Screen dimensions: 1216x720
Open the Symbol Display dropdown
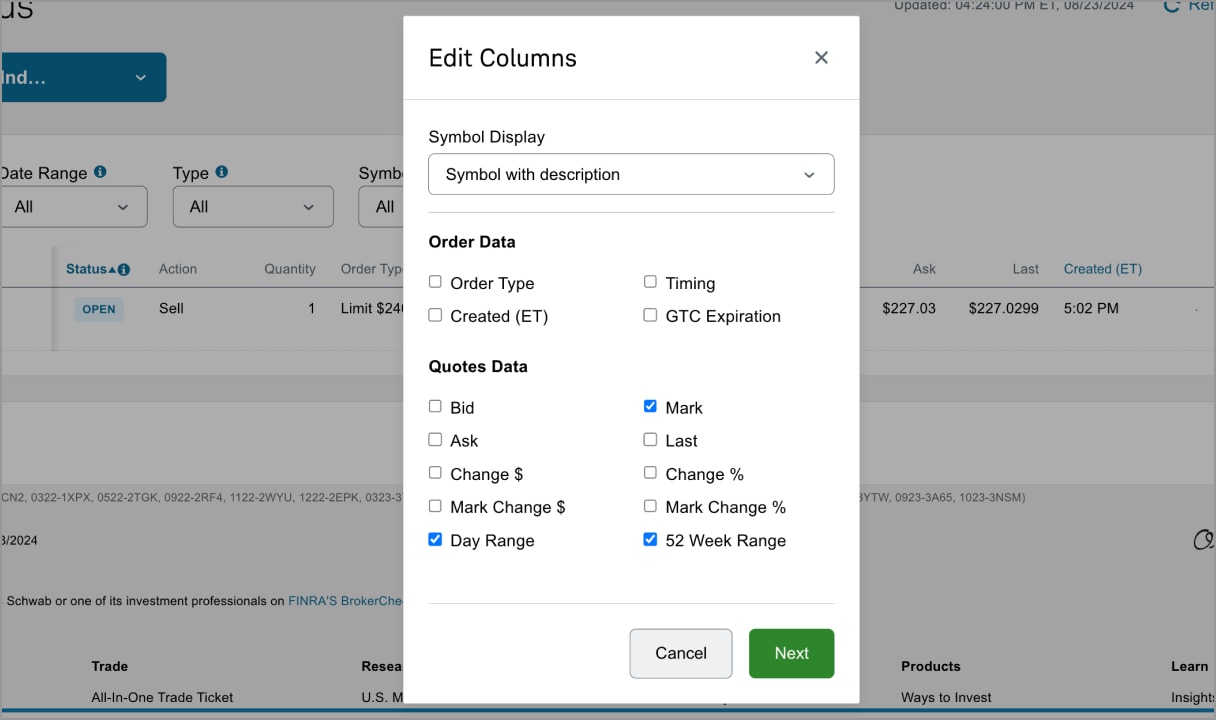(631, 174)
